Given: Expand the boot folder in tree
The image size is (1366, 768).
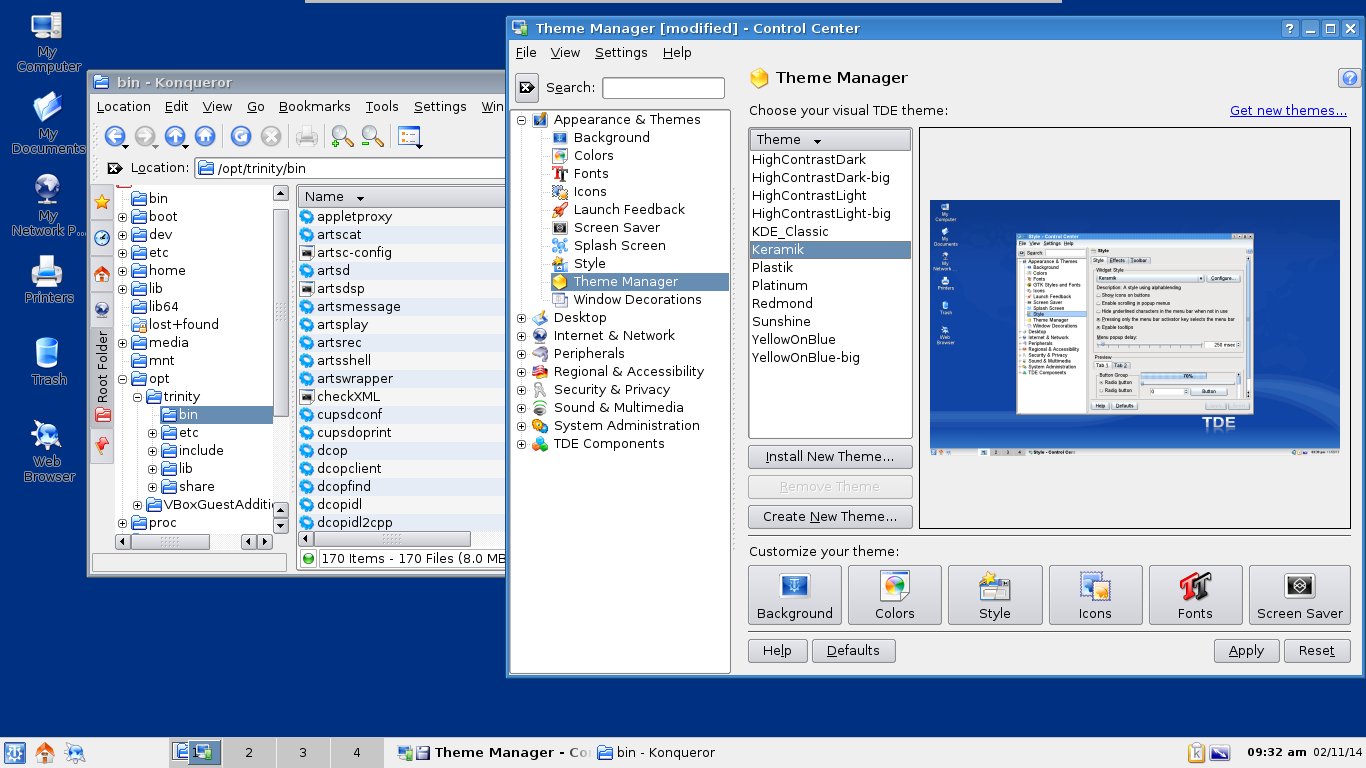Looking at the screenshot, I should 123,217.
